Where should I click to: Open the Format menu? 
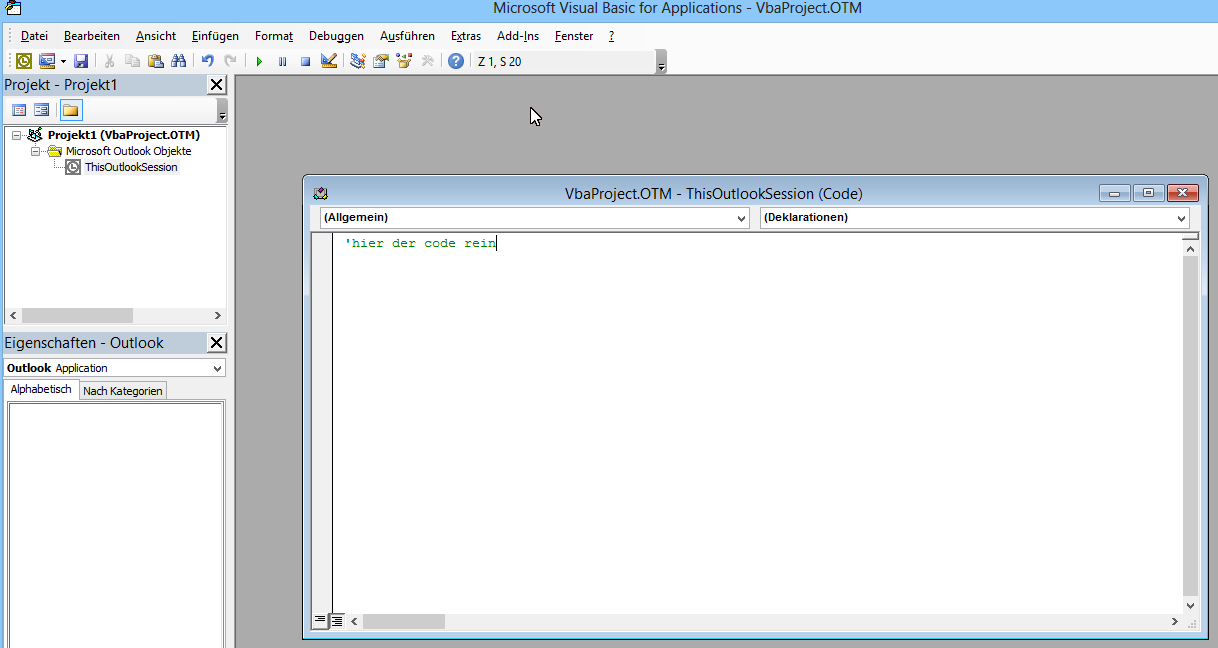point(274,36)
